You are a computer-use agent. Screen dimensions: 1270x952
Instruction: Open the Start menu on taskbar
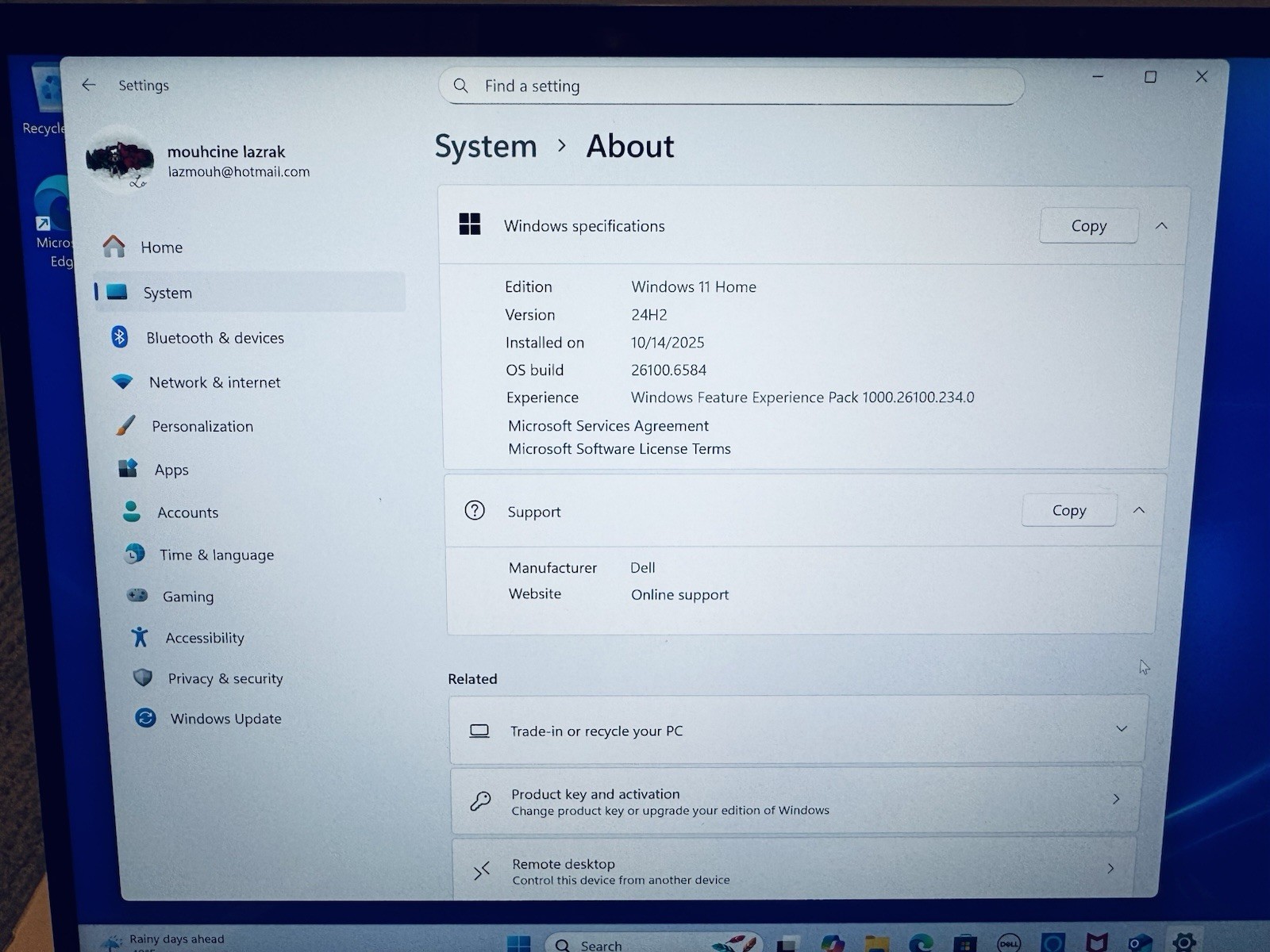point(519,943)
